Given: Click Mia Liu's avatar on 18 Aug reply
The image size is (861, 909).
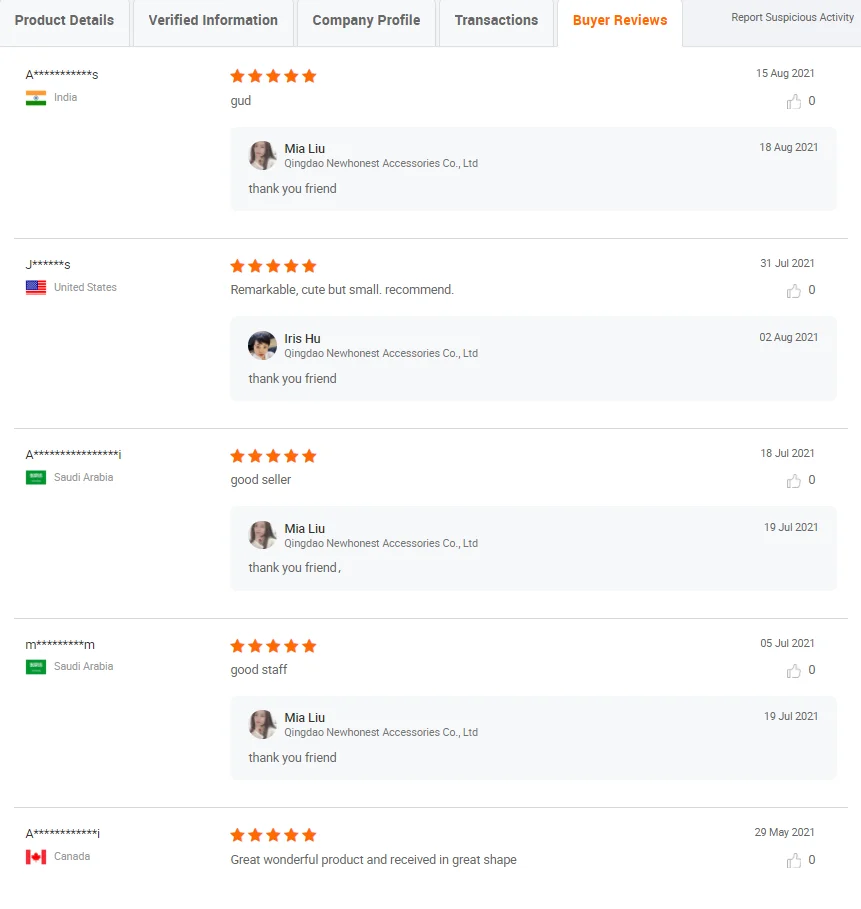Looking at the screenshot, I should coord(262,156).
